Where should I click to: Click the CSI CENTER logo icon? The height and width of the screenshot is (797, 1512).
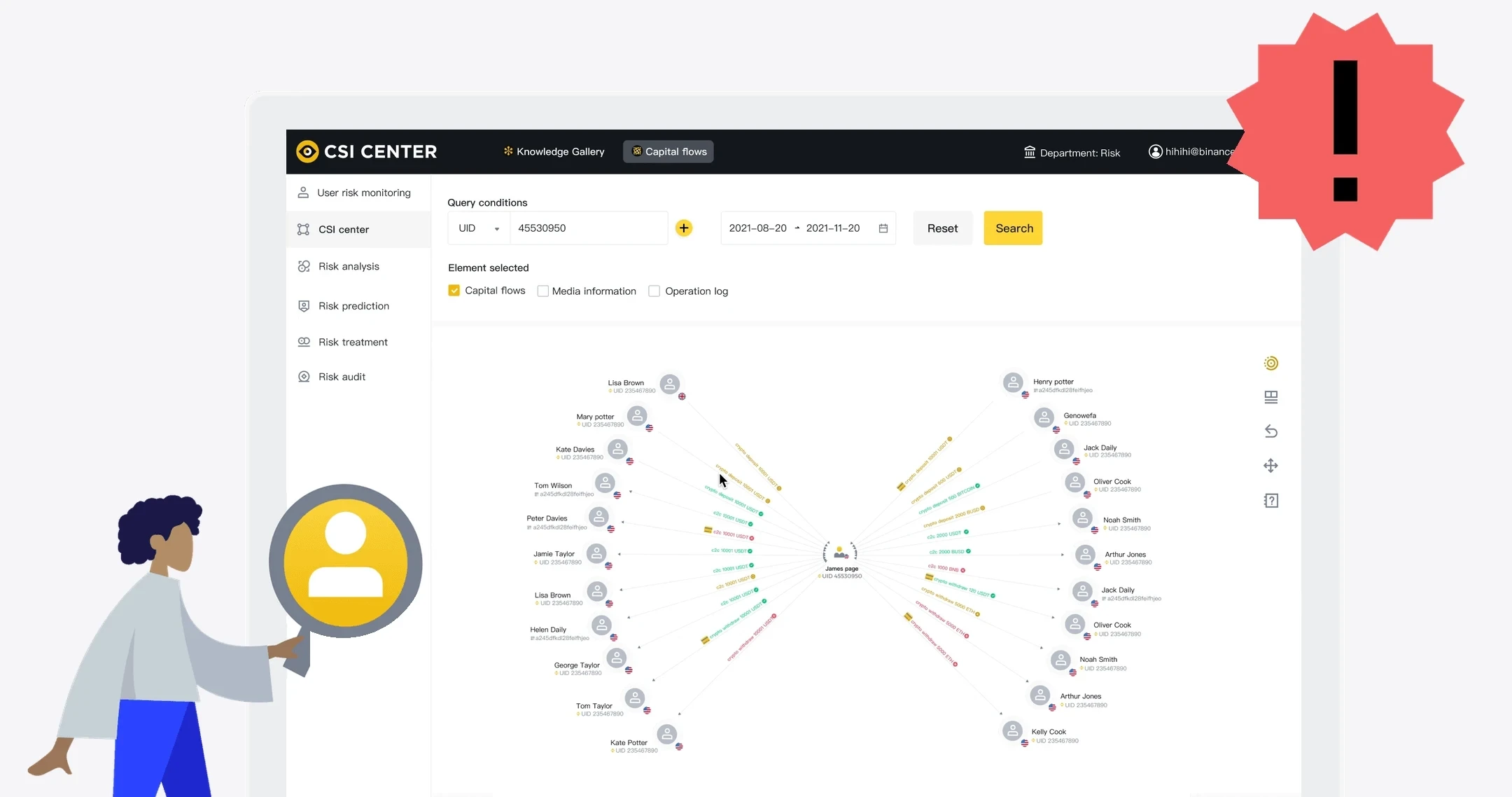pos(307,151)
